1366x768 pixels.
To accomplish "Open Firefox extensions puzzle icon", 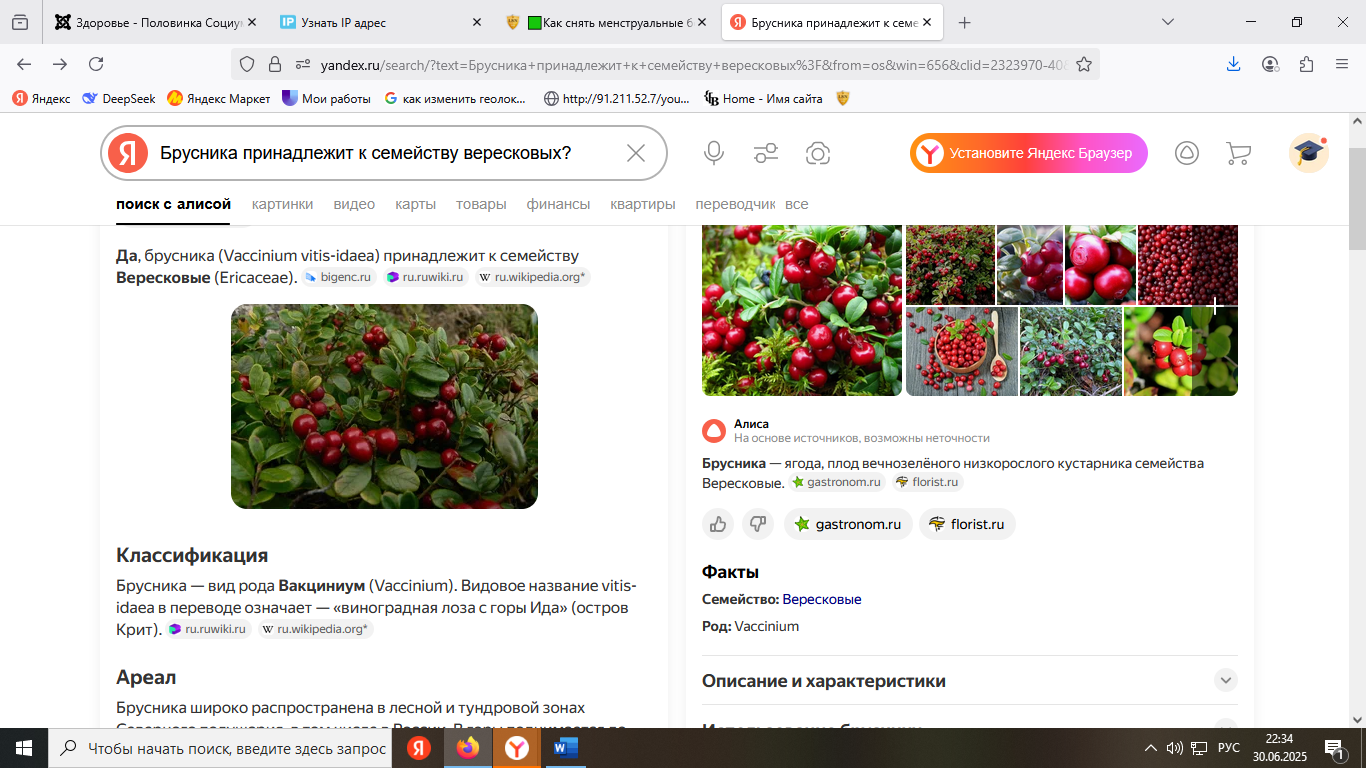I will click(1306, 64).
